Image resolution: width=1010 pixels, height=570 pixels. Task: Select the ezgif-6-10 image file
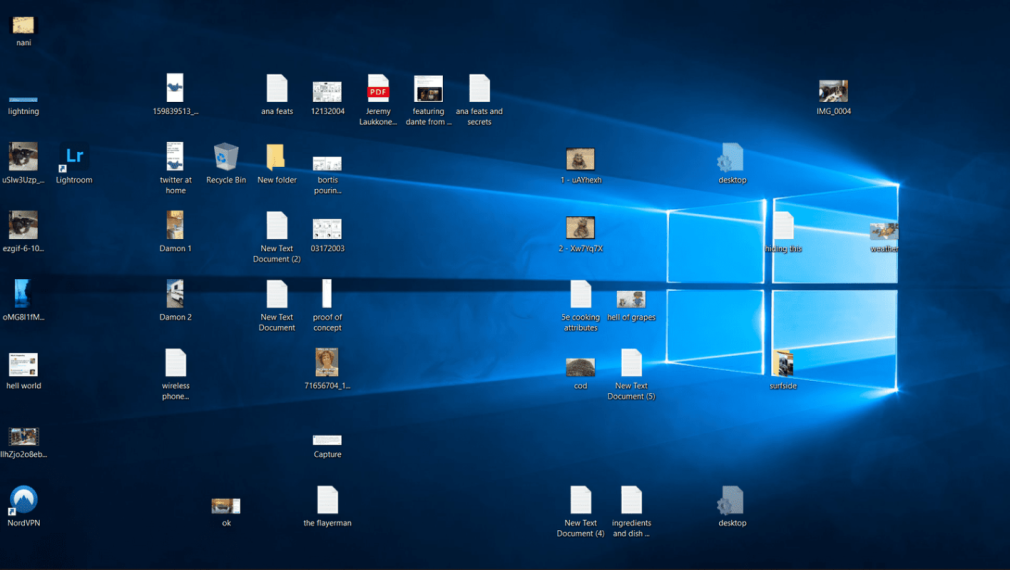click(23, 232)
